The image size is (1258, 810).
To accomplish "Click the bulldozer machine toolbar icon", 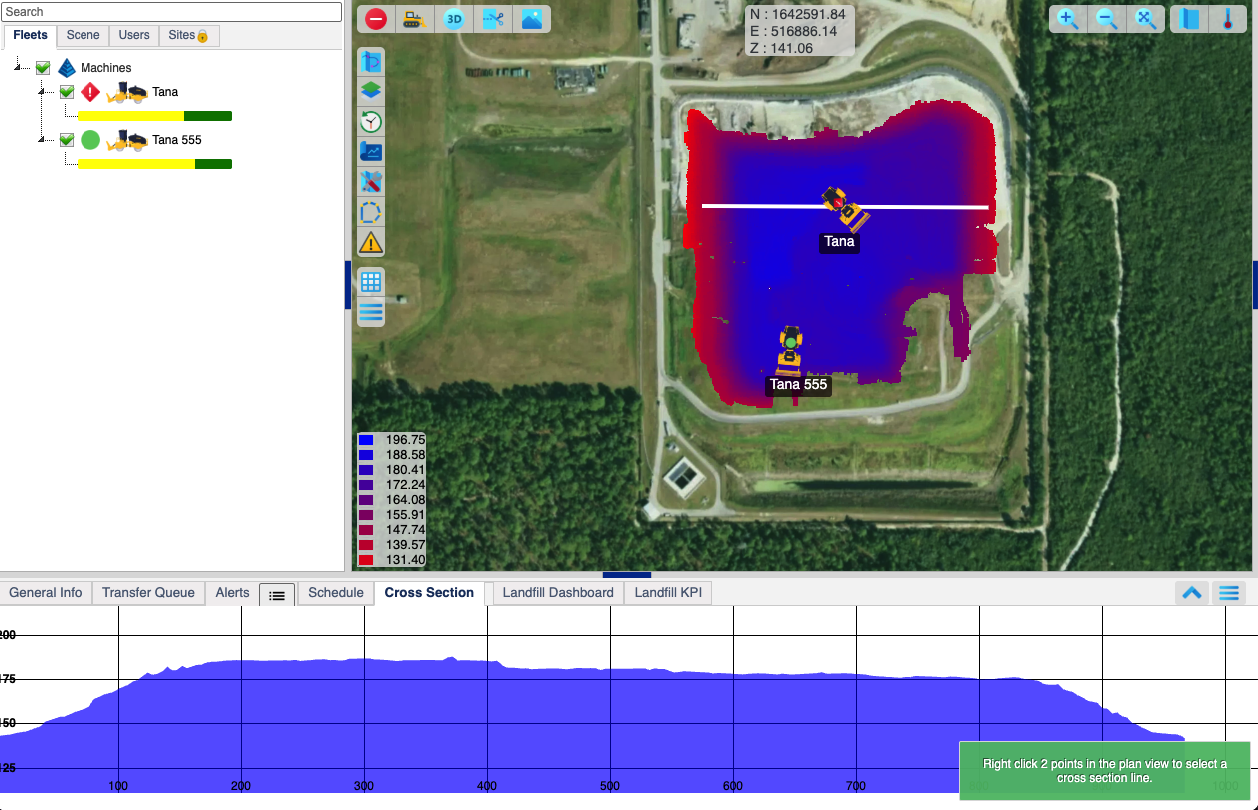I will 414,19.
